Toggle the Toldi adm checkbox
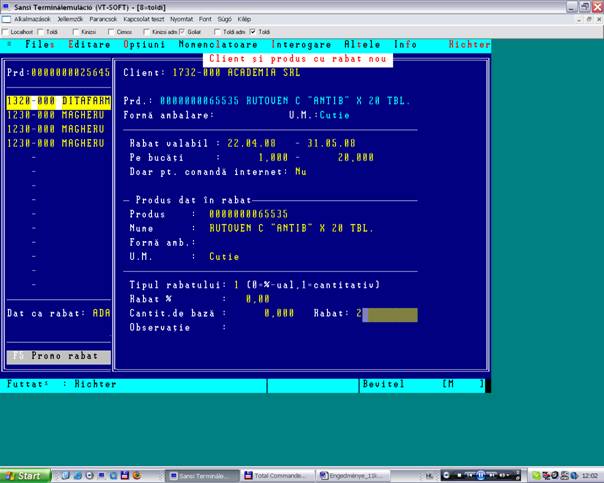This screenshot has width=604, height=483. pyautogui.click(x=217, y=32)
